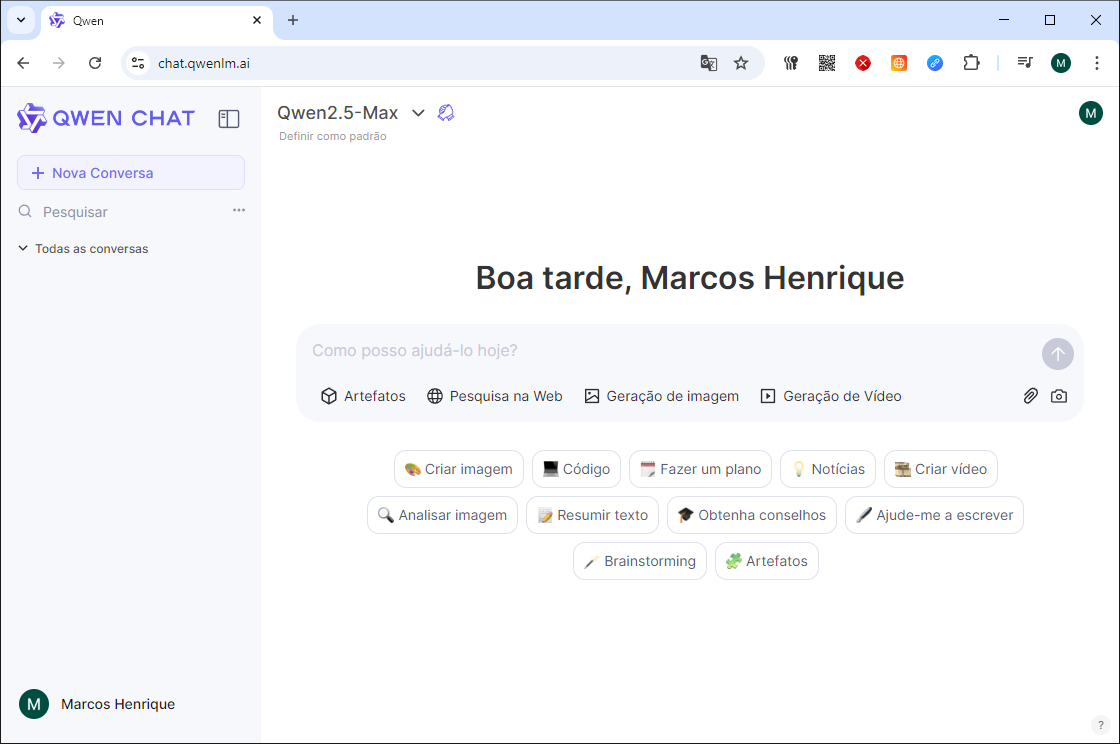Open the blue link extension icon
The height and width of the screenshot is (744, 1120).
click(934, 63)
